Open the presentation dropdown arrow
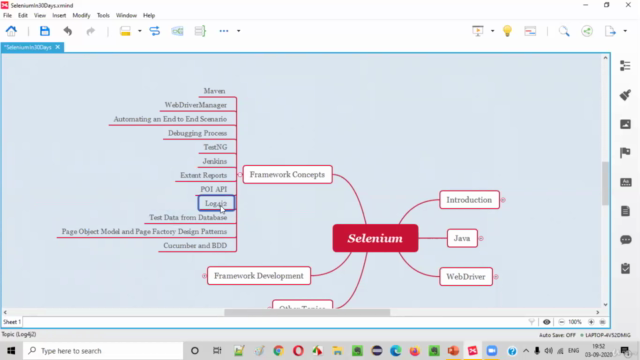The height and width of the screenshot is (360, 640). (x=493, y=31)
